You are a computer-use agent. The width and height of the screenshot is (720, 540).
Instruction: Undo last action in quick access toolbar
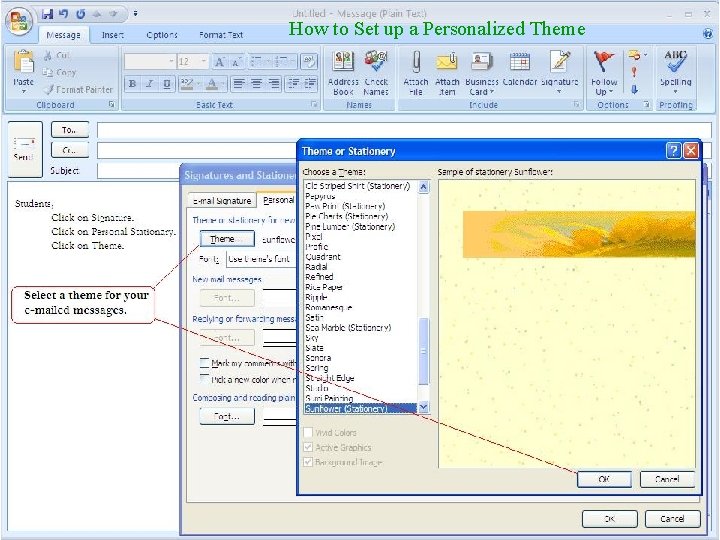click(x=63, y=14)
